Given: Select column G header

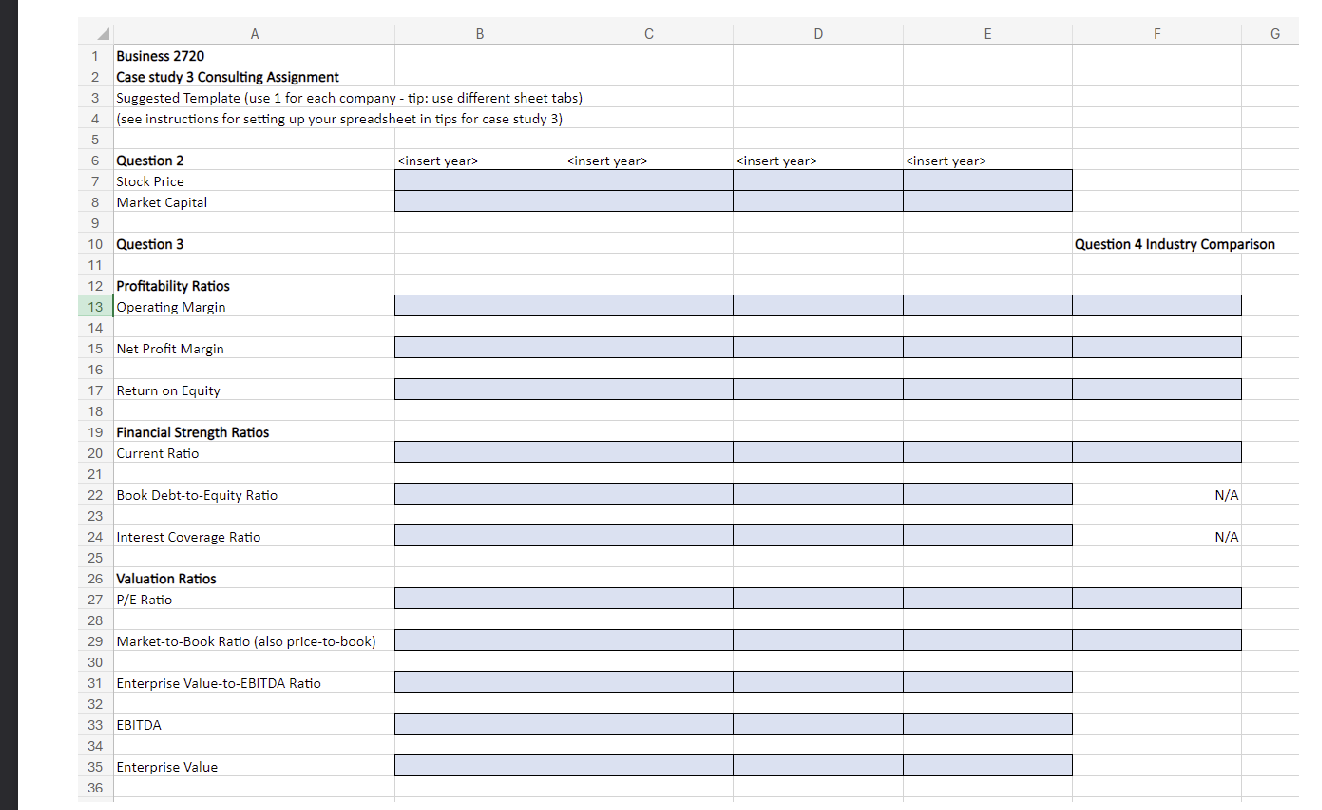Looking at the screenshot, I should [1274, 33].
